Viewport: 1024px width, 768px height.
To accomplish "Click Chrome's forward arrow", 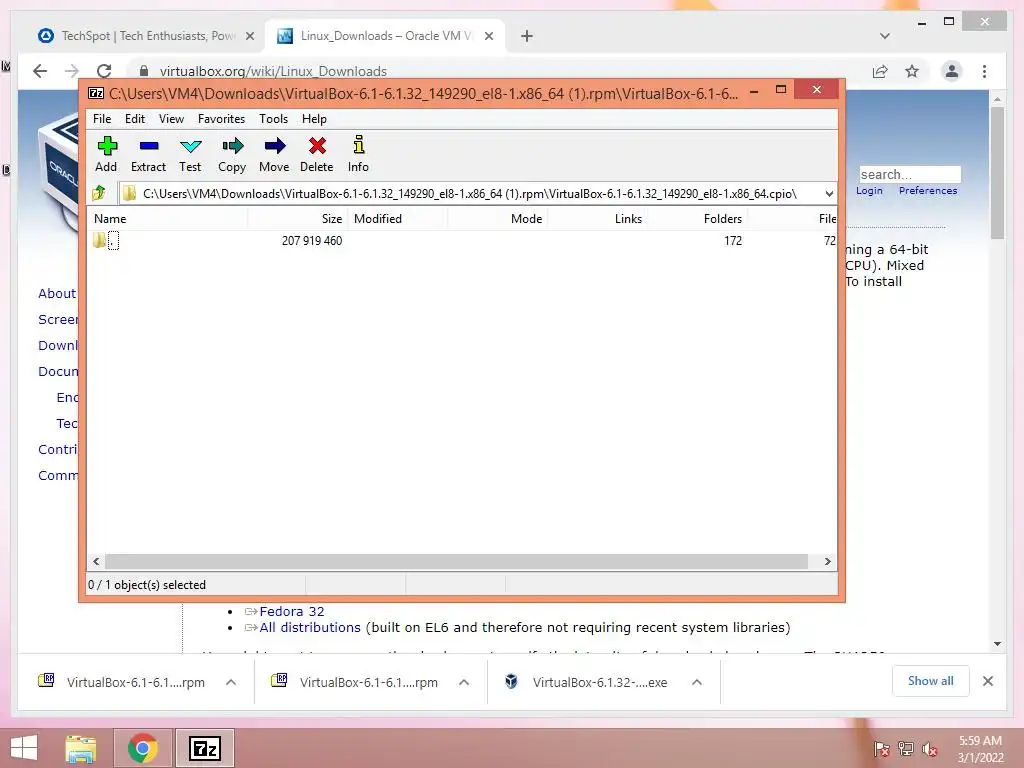I will pos(72,71).
